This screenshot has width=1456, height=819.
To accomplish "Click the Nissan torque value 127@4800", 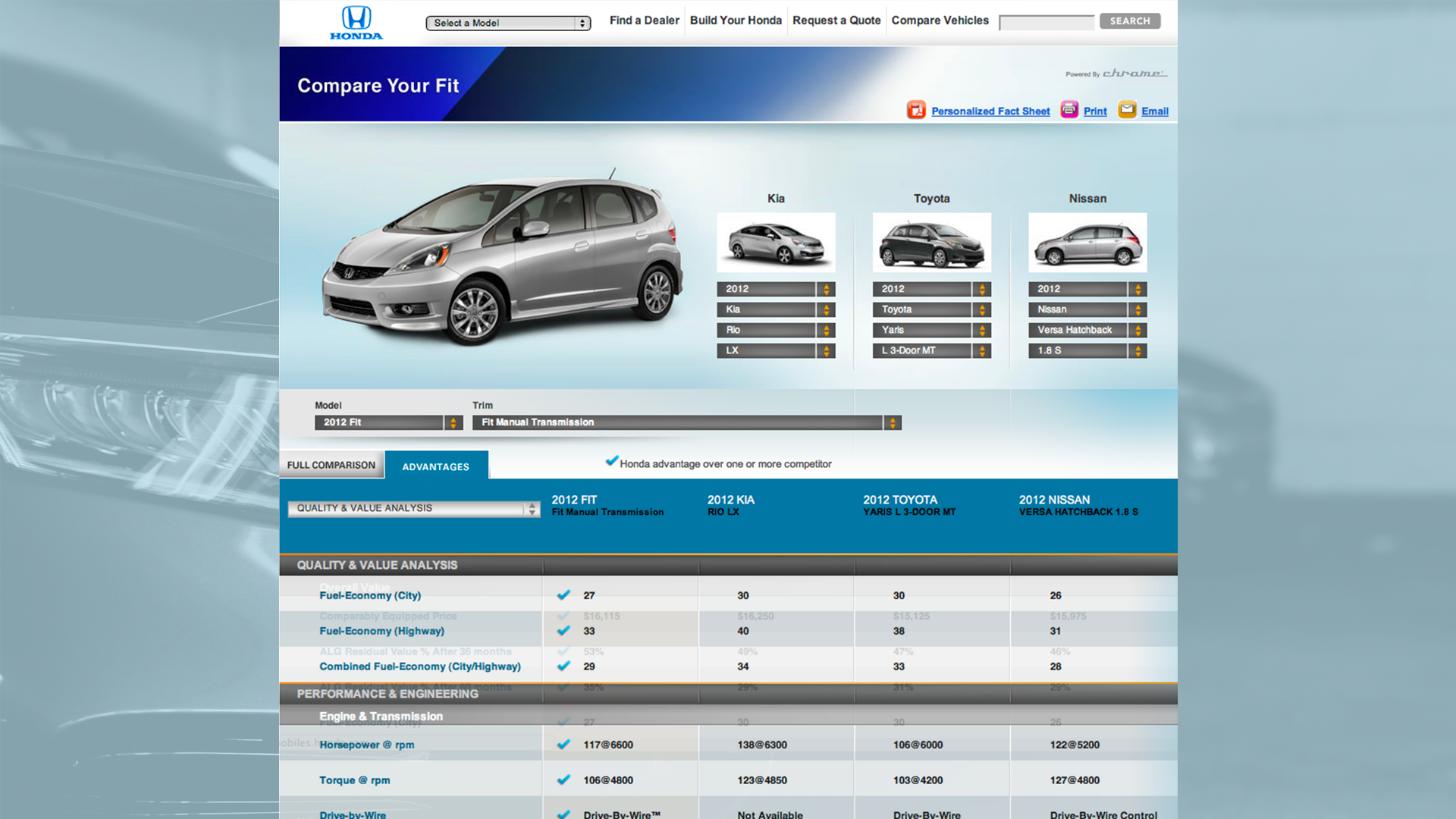I will tap(1075, 780).
